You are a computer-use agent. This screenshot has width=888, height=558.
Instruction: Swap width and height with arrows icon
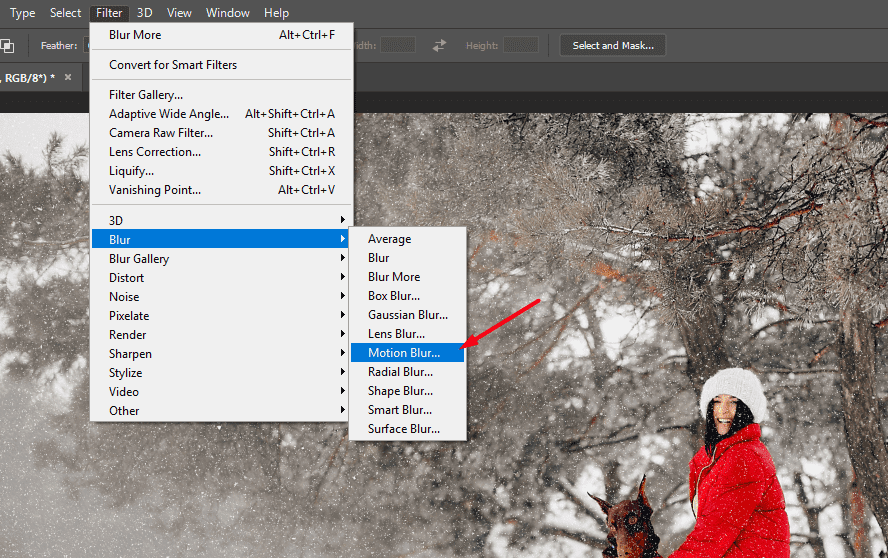tap(439, 45)
